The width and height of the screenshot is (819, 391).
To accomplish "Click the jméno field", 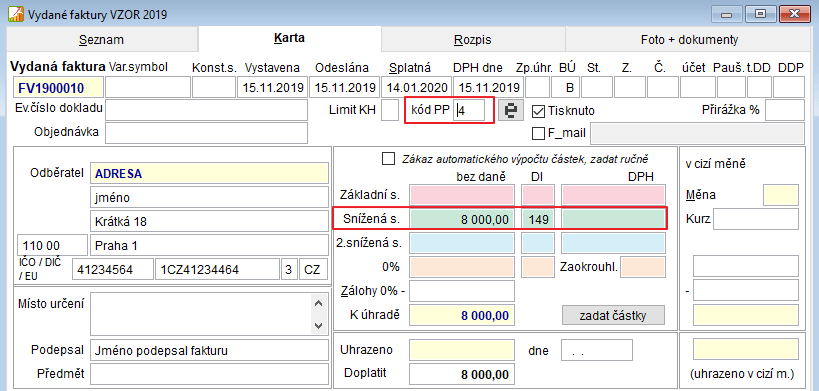I will click(209, 197).
